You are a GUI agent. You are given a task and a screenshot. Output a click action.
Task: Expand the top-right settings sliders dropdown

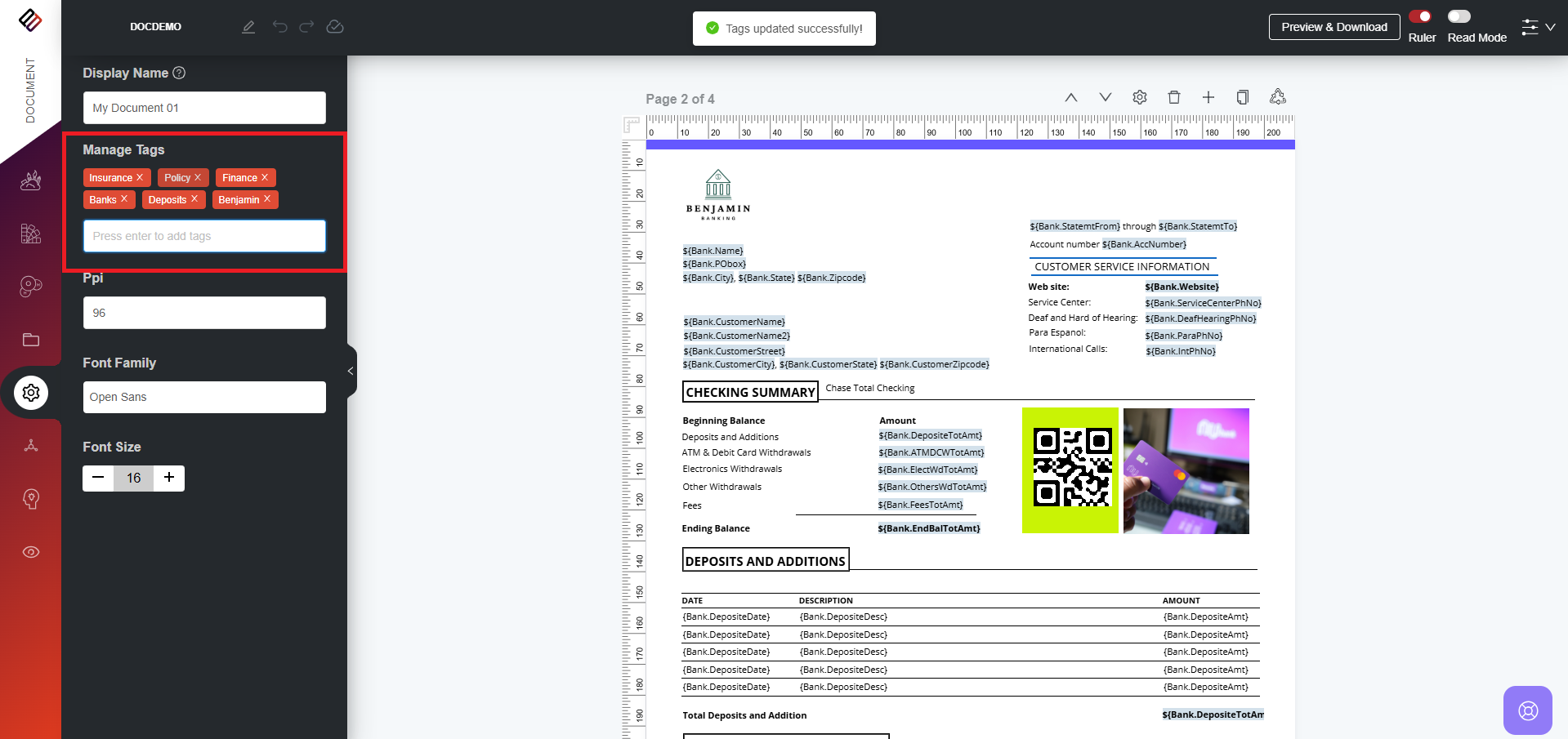pyautogui.click(x=1538, y=27)
